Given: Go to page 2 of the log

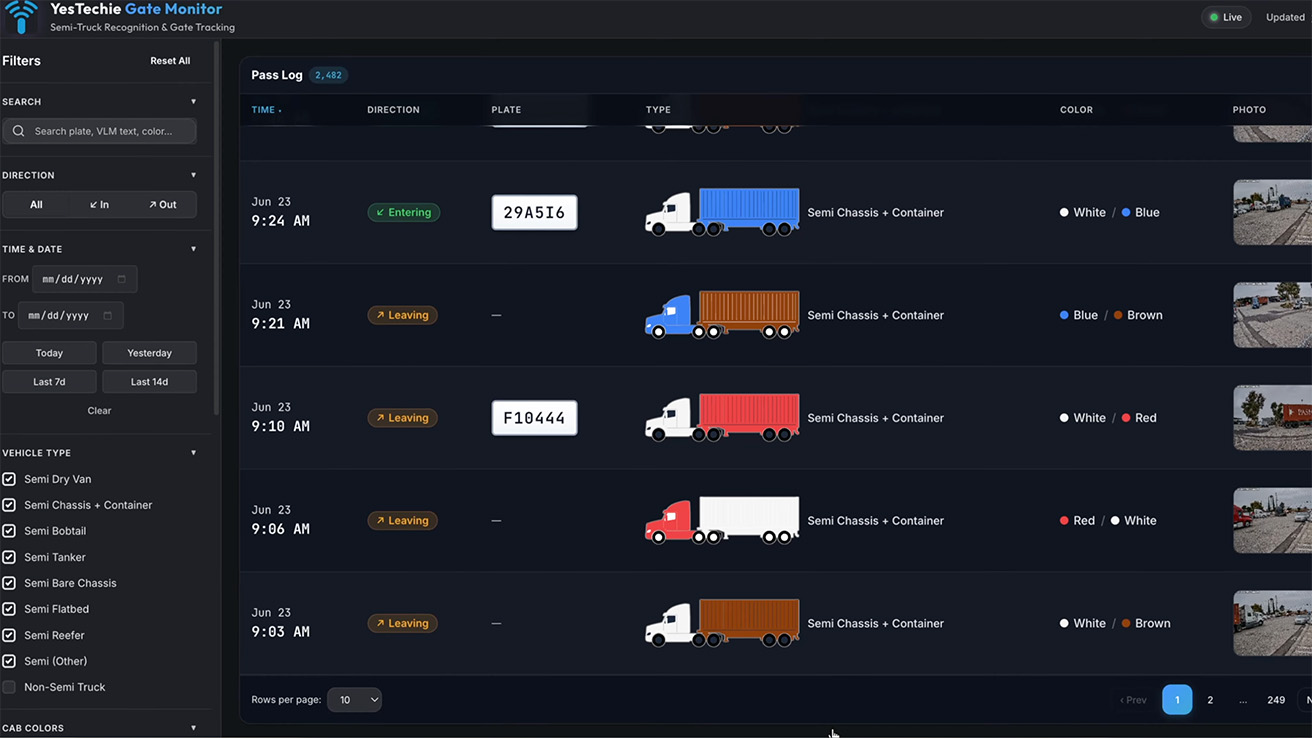Looking at the screenshot, I should 1210,700.
